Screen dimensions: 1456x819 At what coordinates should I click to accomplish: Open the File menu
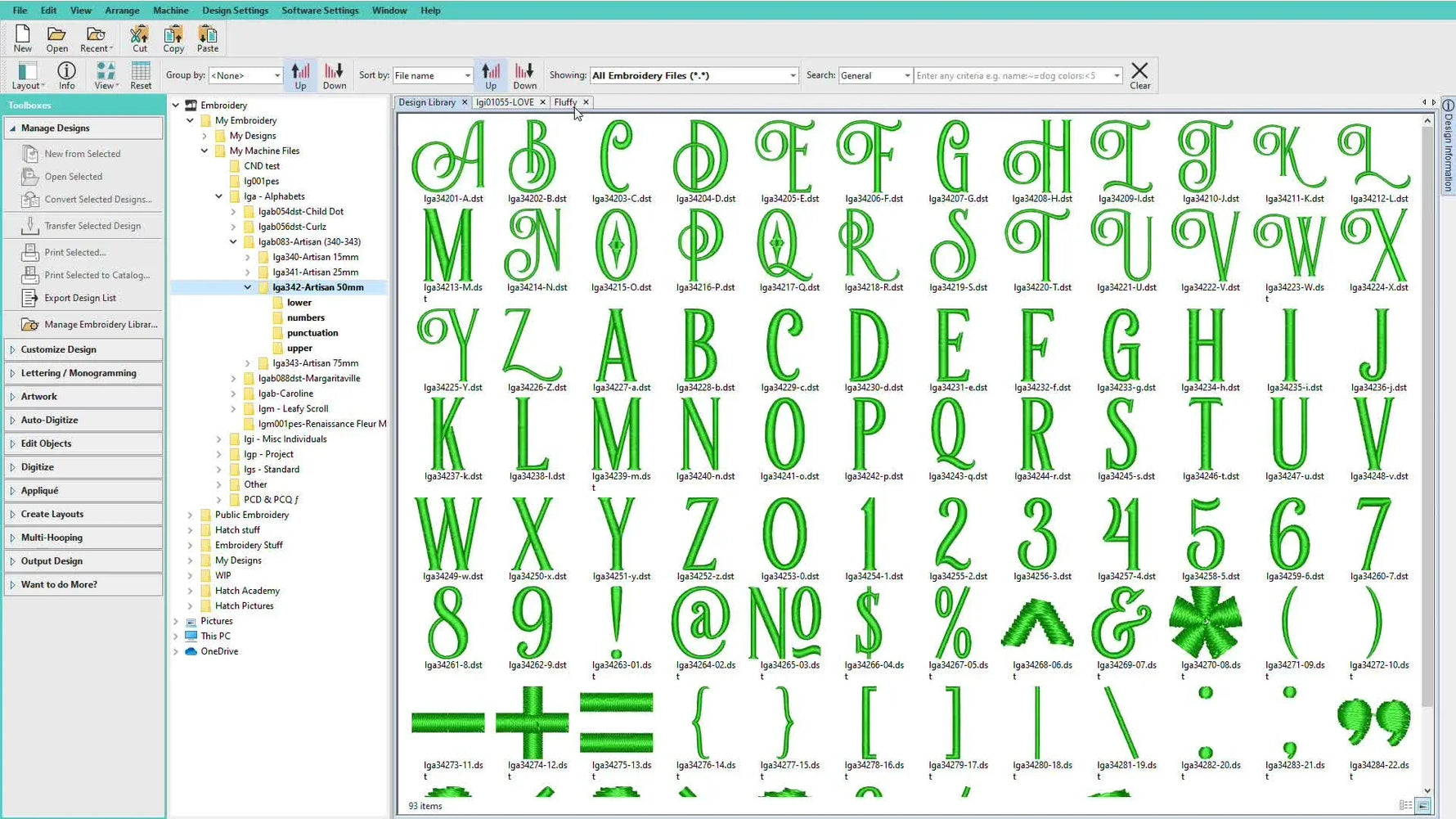20,11
